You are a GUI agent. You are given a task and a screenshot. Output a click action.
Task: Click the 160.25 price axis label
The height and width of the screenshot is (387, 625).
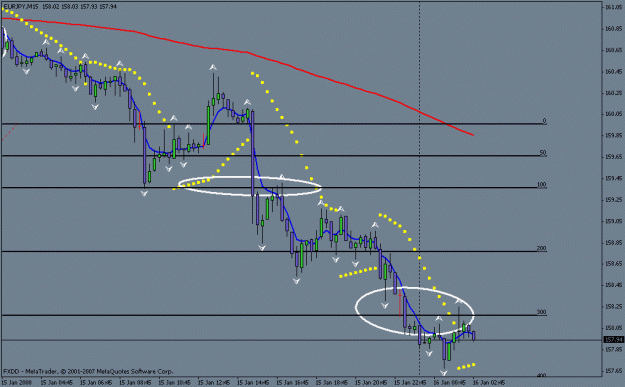tap(614, 93)
